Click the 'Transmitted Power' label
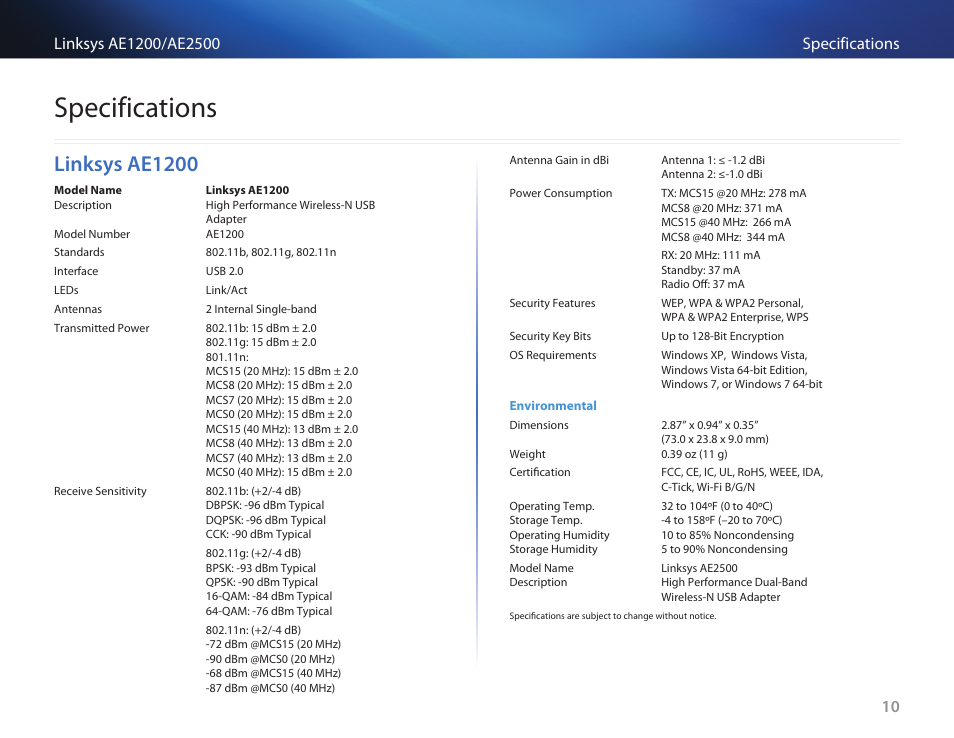 pos(102,328)
